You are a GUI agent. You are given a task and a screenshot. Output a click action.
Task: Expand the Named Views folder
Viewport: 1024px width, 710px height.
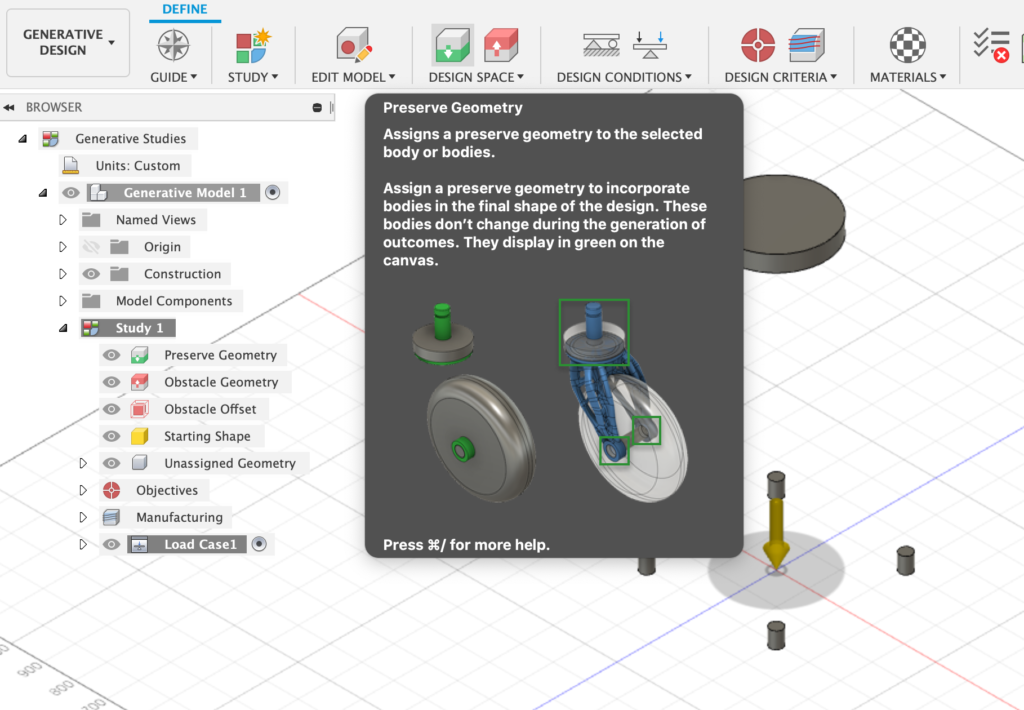pos(63,220)
